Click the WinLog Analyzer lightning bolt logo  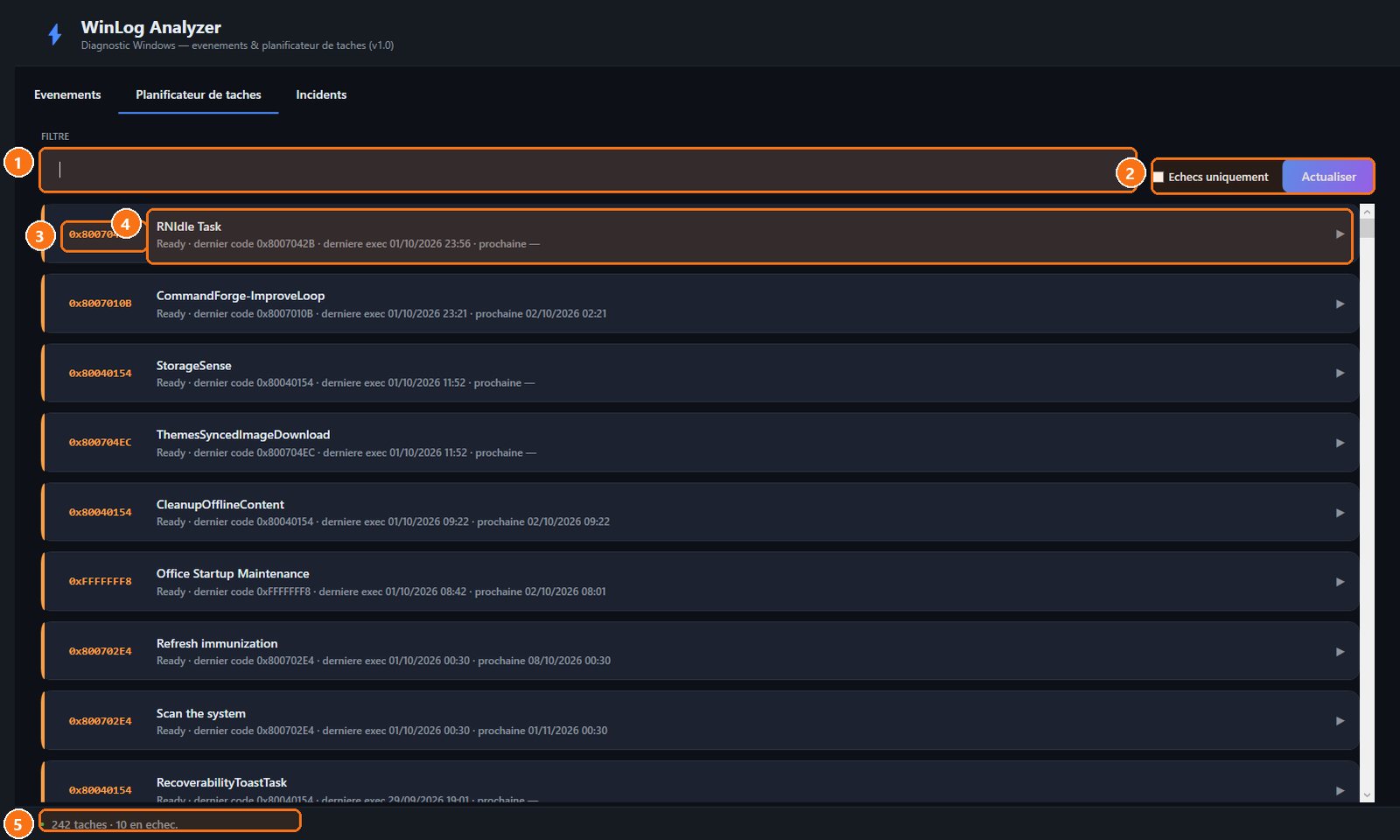55,34
